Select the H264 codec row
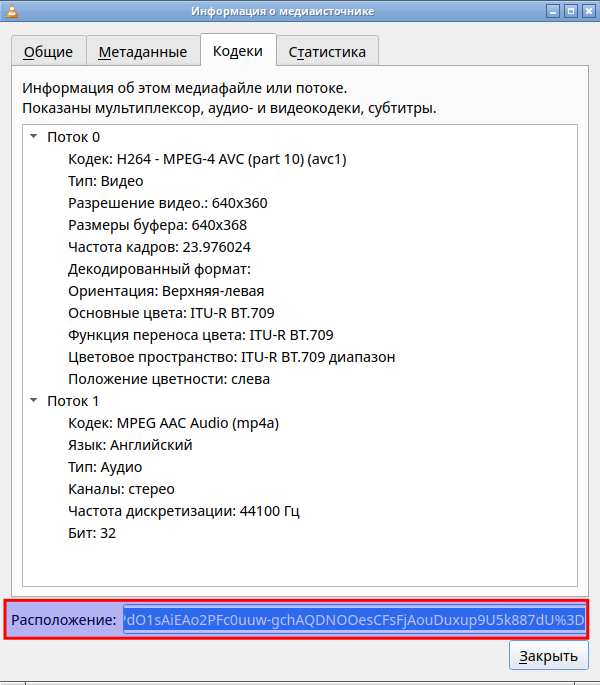 tap(207, 159)
